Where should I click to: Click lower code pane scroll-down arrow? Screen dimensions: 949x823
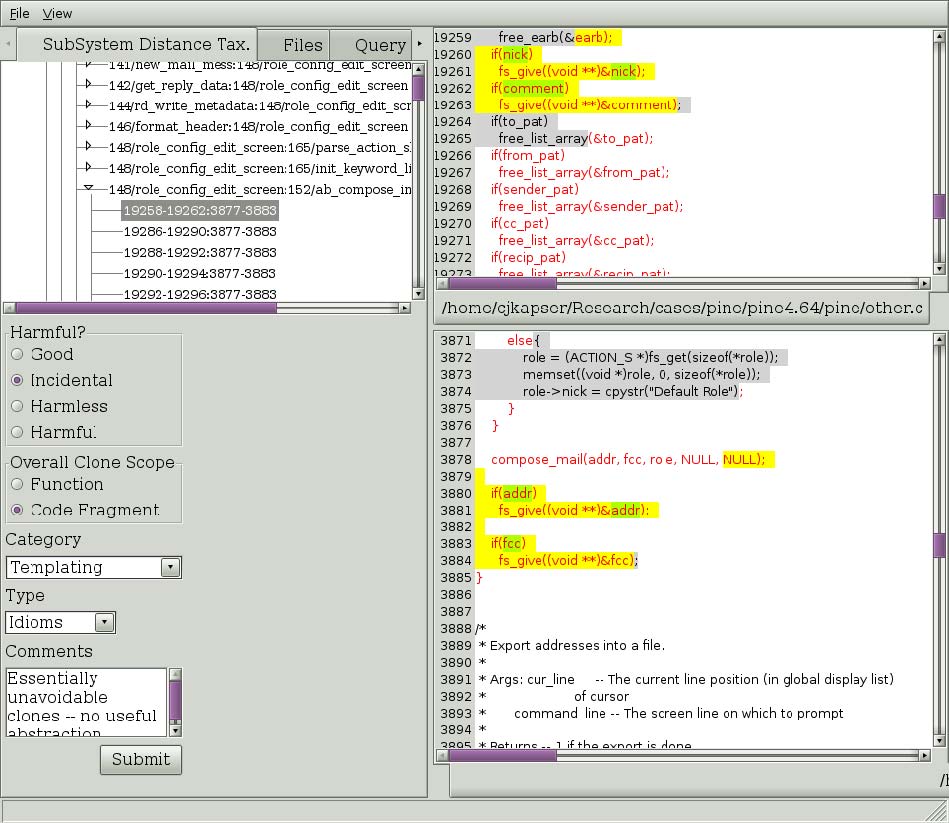tap(939, 740)
